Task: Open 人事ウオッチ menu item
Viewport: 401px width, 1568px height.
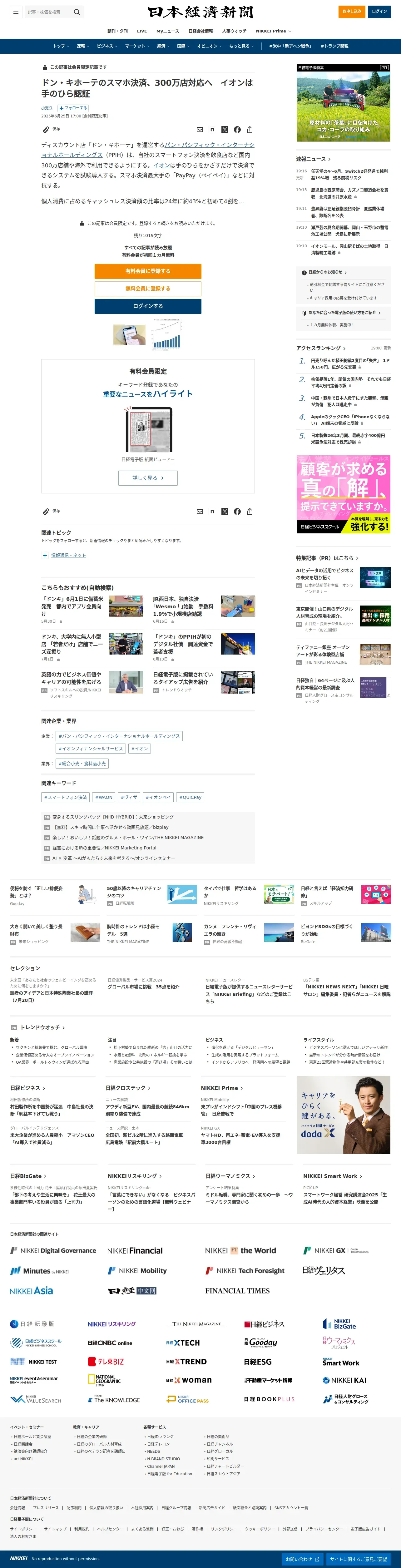Action: pos(234,31)
